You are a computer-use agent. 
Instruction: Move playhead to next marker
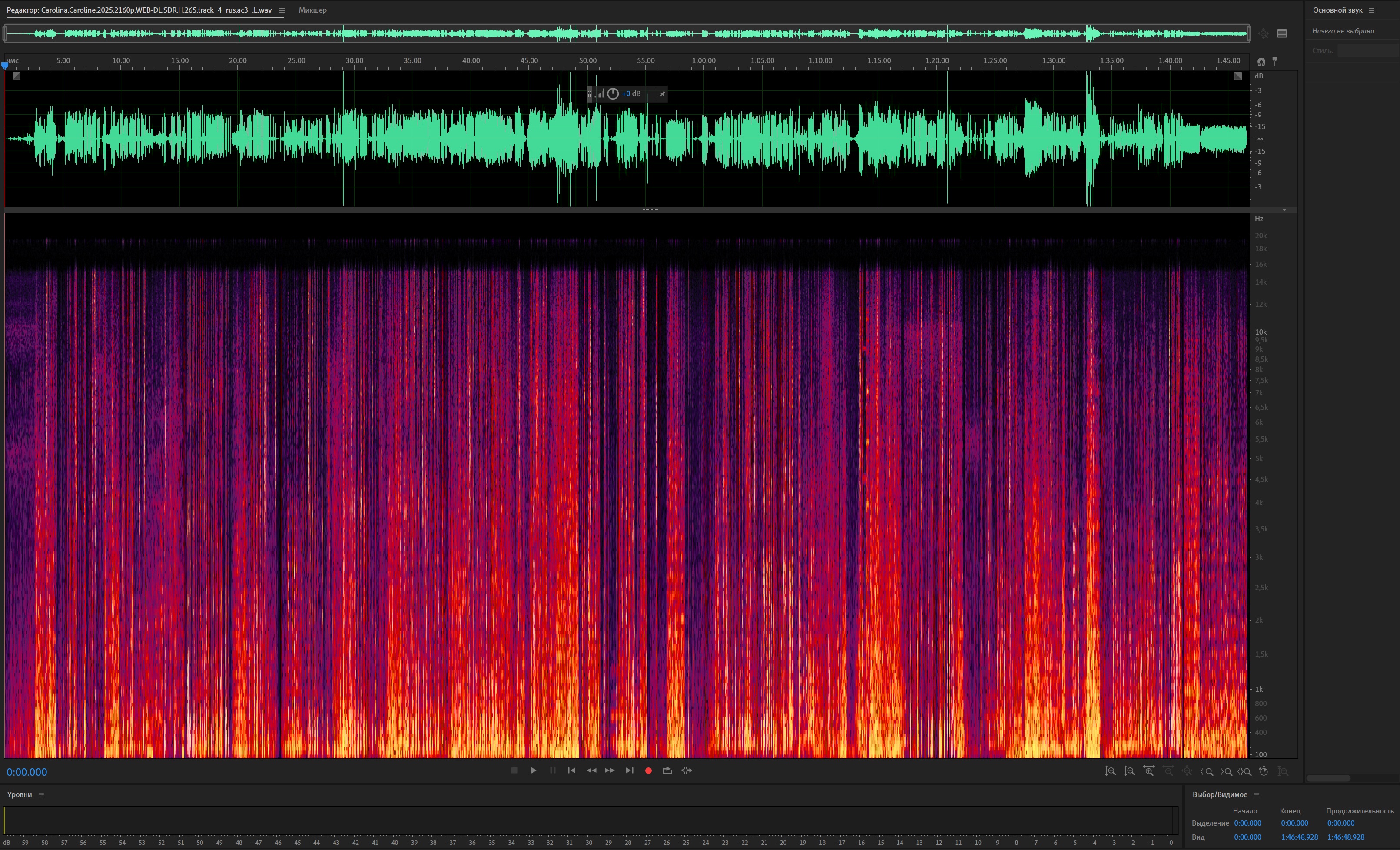click(x=629, y=770)
